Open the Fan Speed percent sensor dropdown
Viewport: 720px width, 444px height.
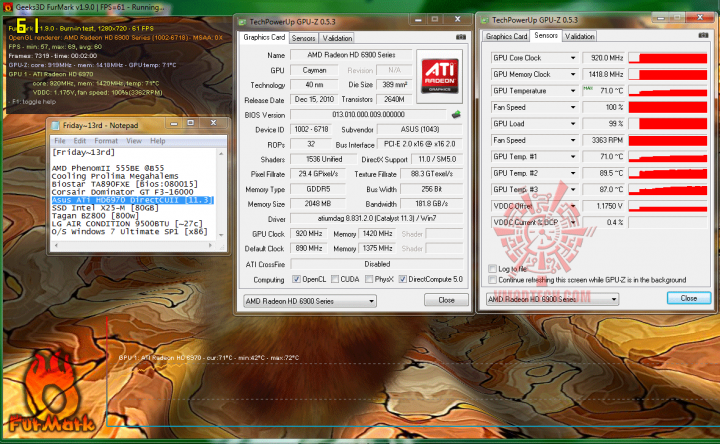(573, 107)
